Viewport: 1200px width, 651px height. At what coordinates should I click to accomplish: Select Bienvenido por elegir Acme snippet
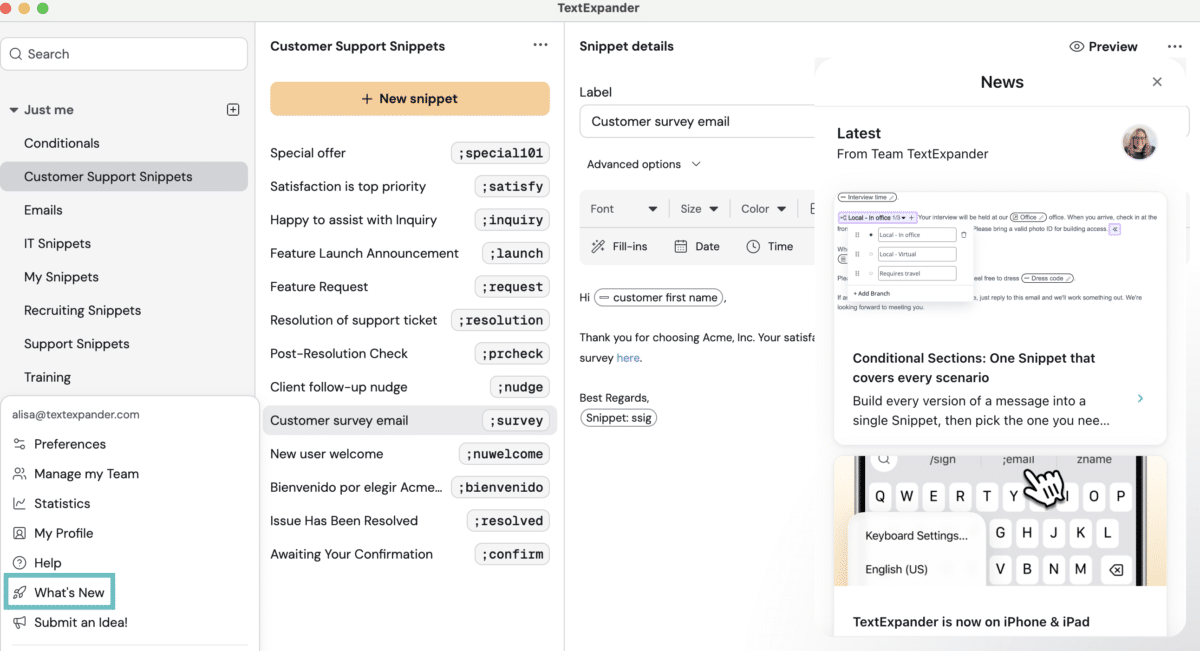tap(410, 487)
